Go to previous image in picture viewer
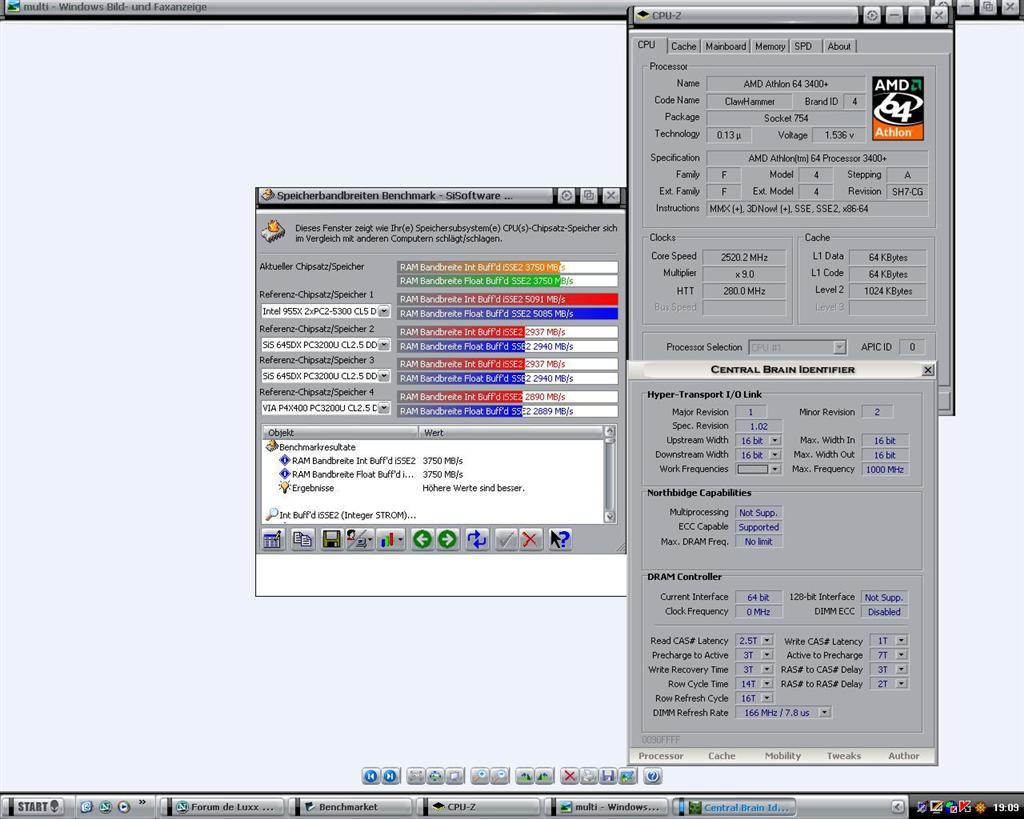 click(x=370, y=776)
